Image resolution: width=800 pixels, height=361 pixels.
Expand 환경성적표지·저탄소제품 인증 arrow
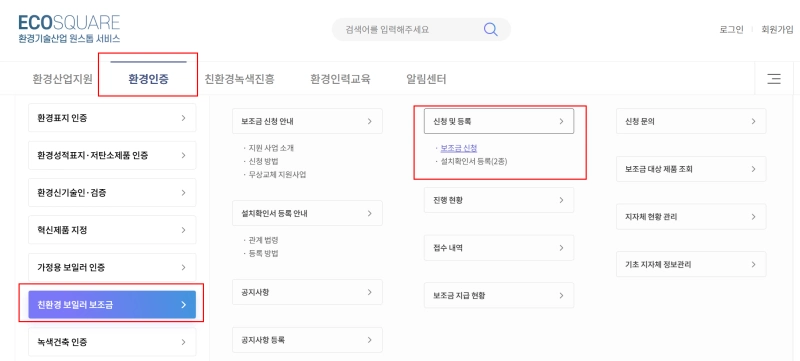[183, 156]
